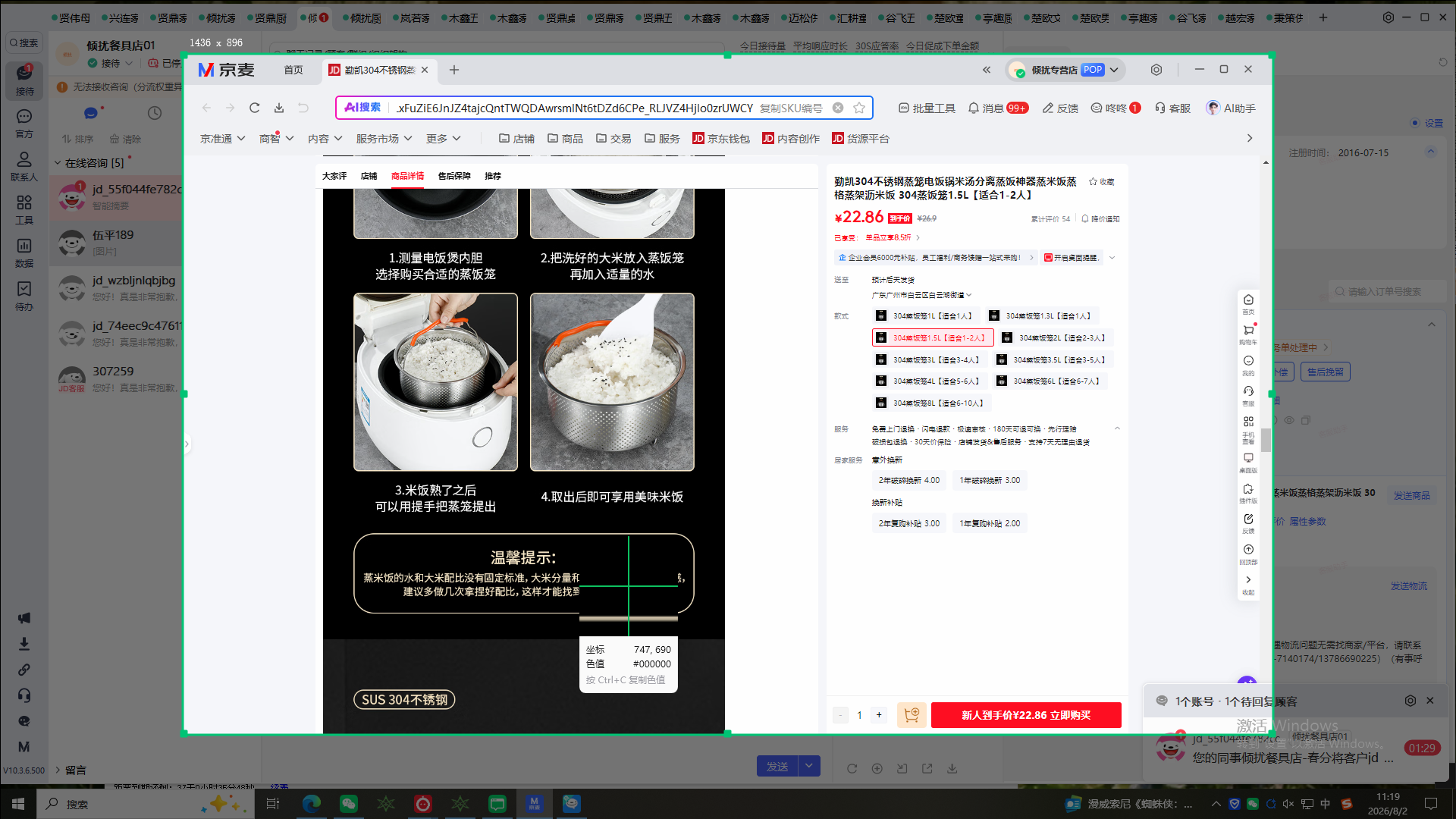The height and width of the screenshot is (819, 1456).
Task: Expand the 京准通 dropdown menu
Action: tap(222, 139)
